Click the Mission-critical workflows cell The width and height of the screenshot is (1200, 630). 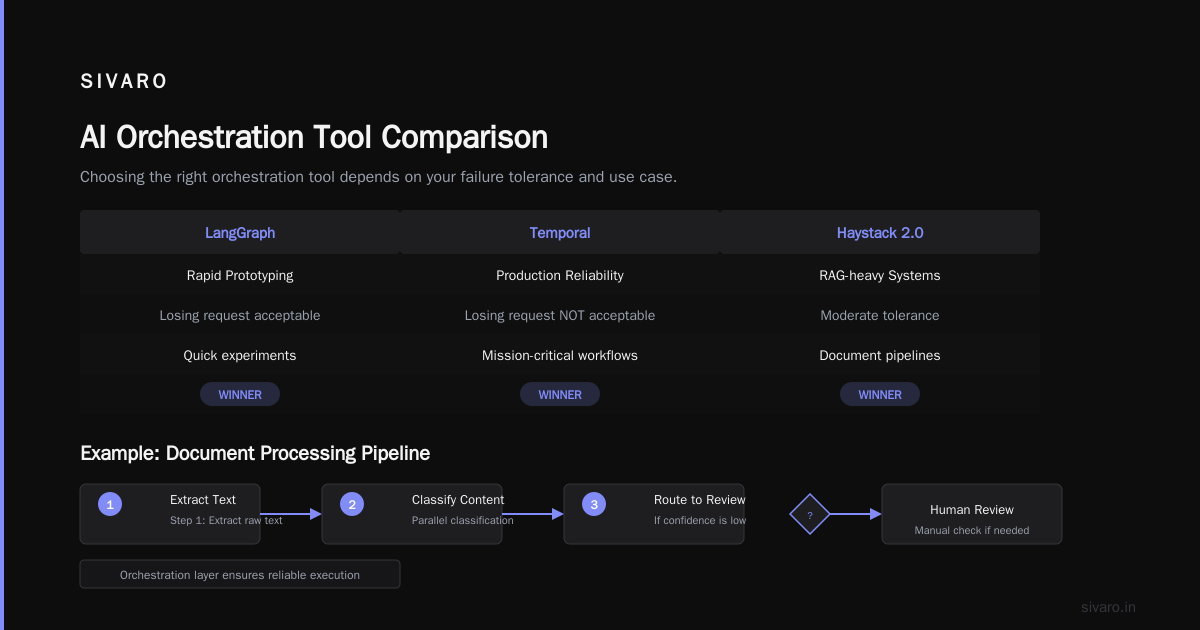point(560,355)
